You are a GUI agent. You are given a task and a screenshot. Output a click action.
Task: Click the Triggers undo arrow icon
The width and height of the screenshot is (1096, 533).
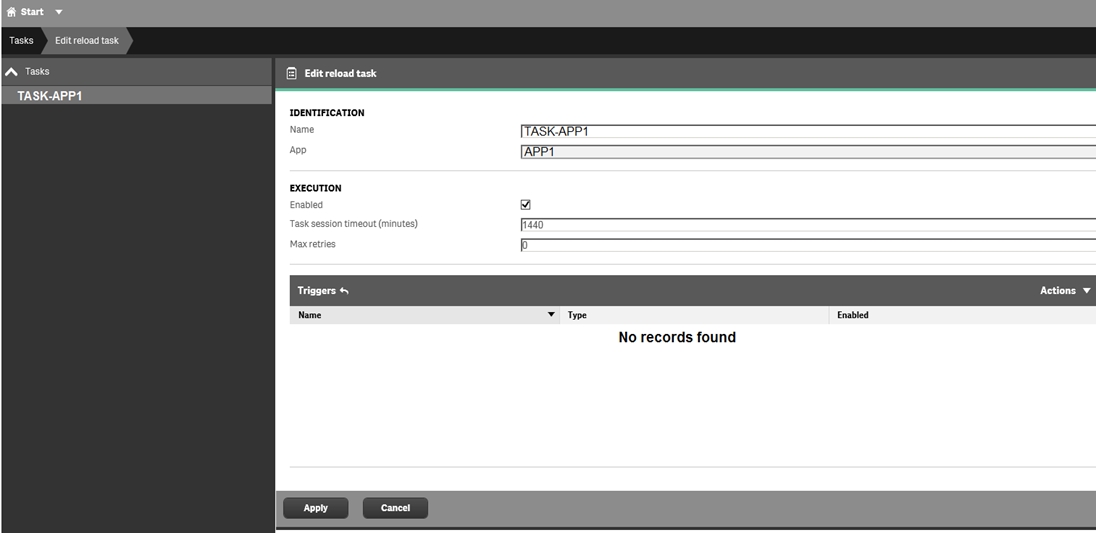click(x=344, y=291)
